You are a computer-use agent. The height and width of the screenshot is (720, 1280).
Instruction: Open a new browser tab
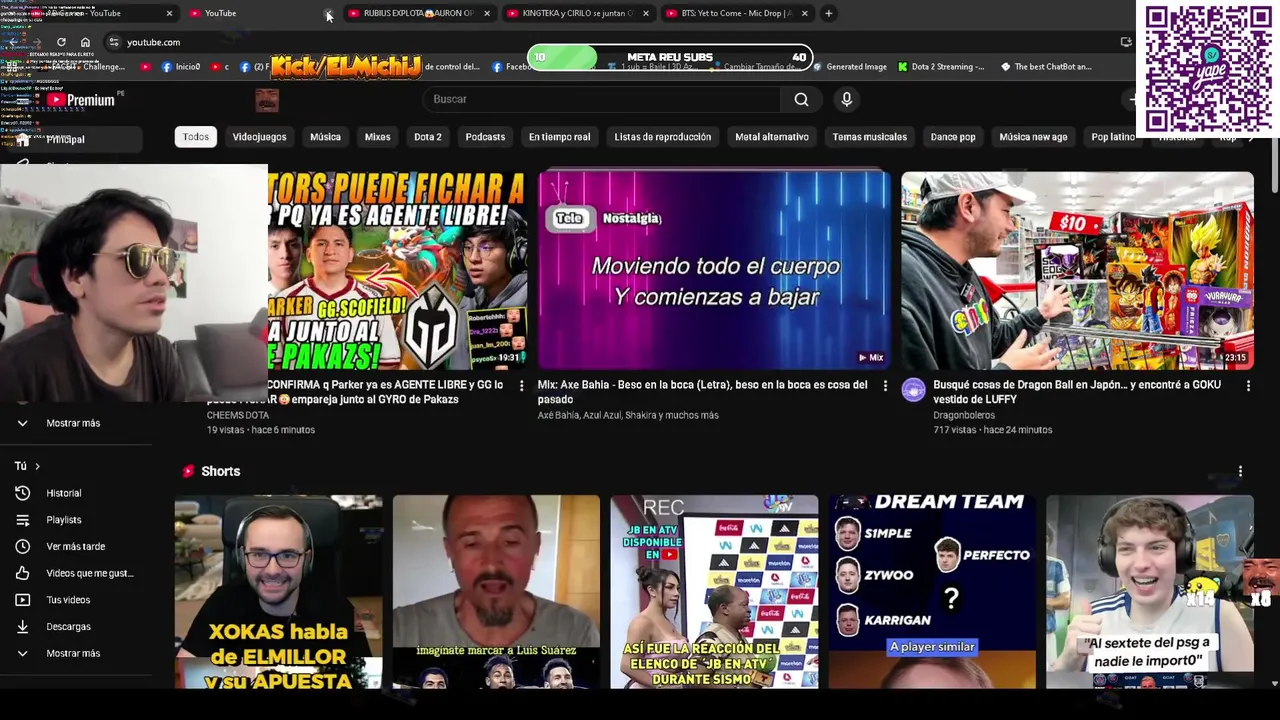828,13
